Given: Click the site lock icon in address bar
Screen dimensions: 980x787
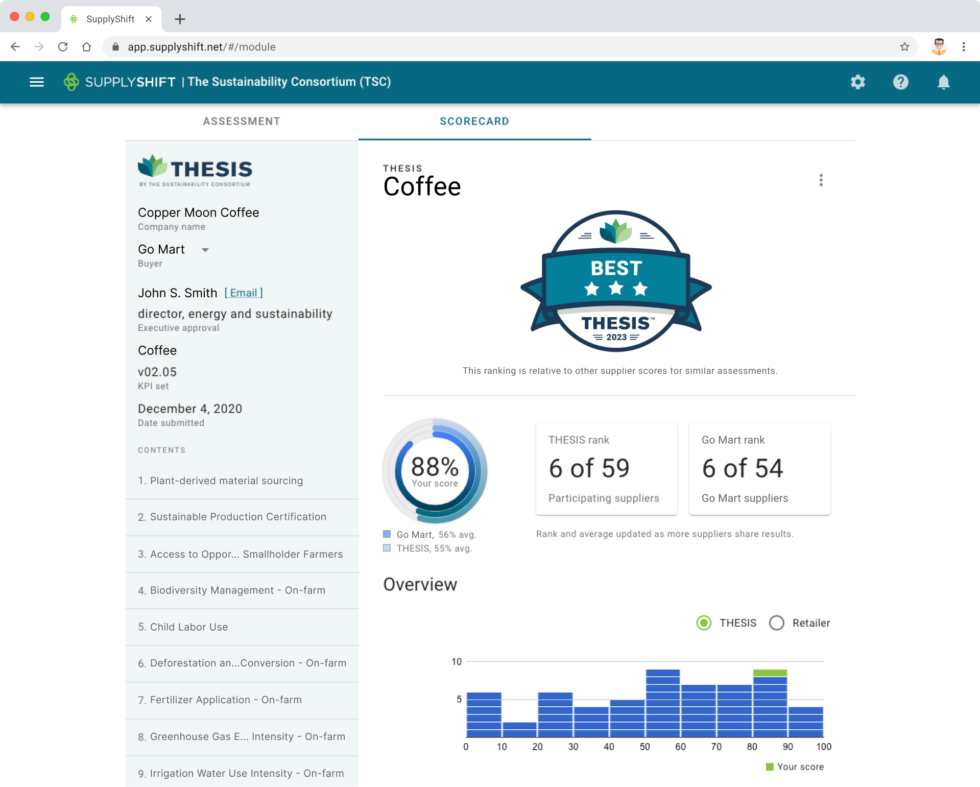Looking at the screenshot, I should [x=116, y=47].
